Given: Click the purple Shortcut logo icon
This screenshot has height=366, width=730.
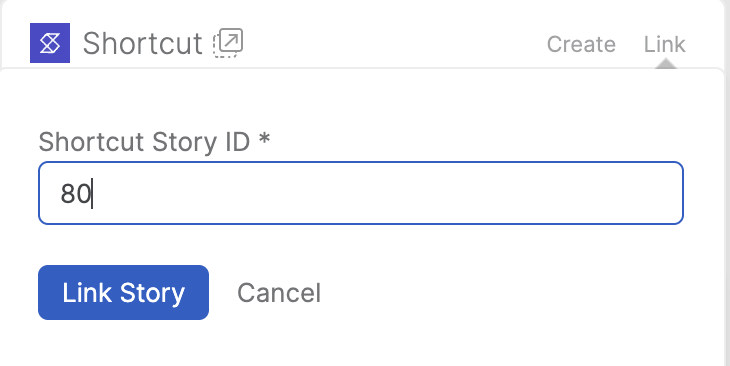Looking at the screenshot, I should [50, 43].
